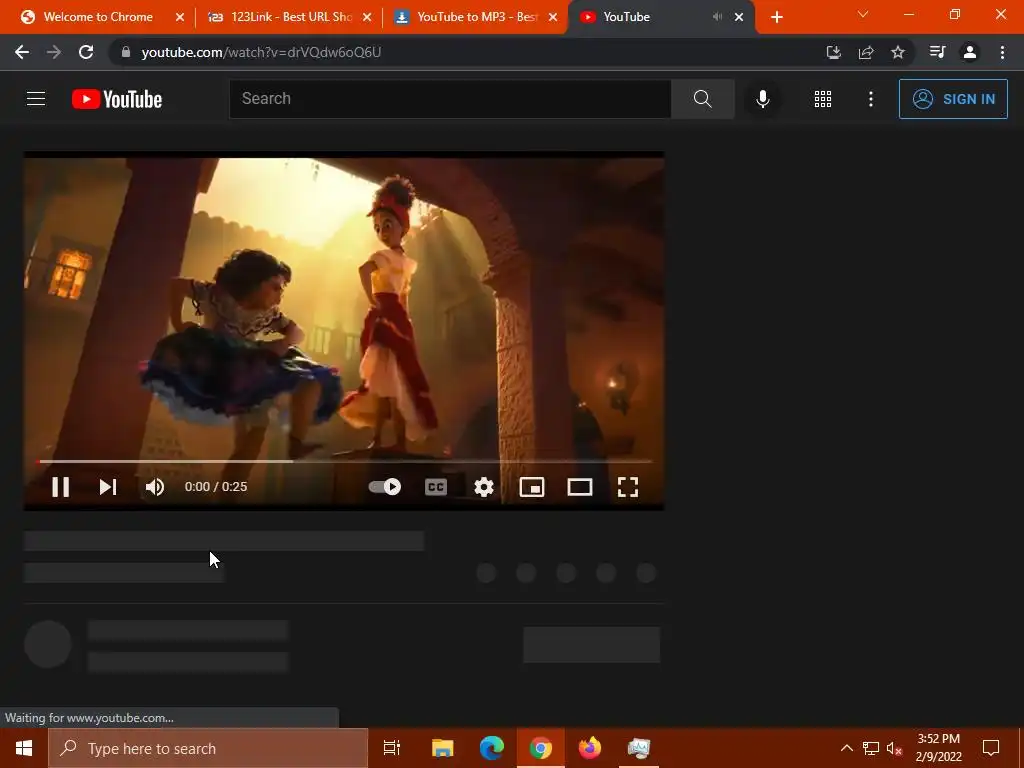Open the clock showing 3:52 PM
The height and width of the screenshot is (768, 1024).
(938, 748)
